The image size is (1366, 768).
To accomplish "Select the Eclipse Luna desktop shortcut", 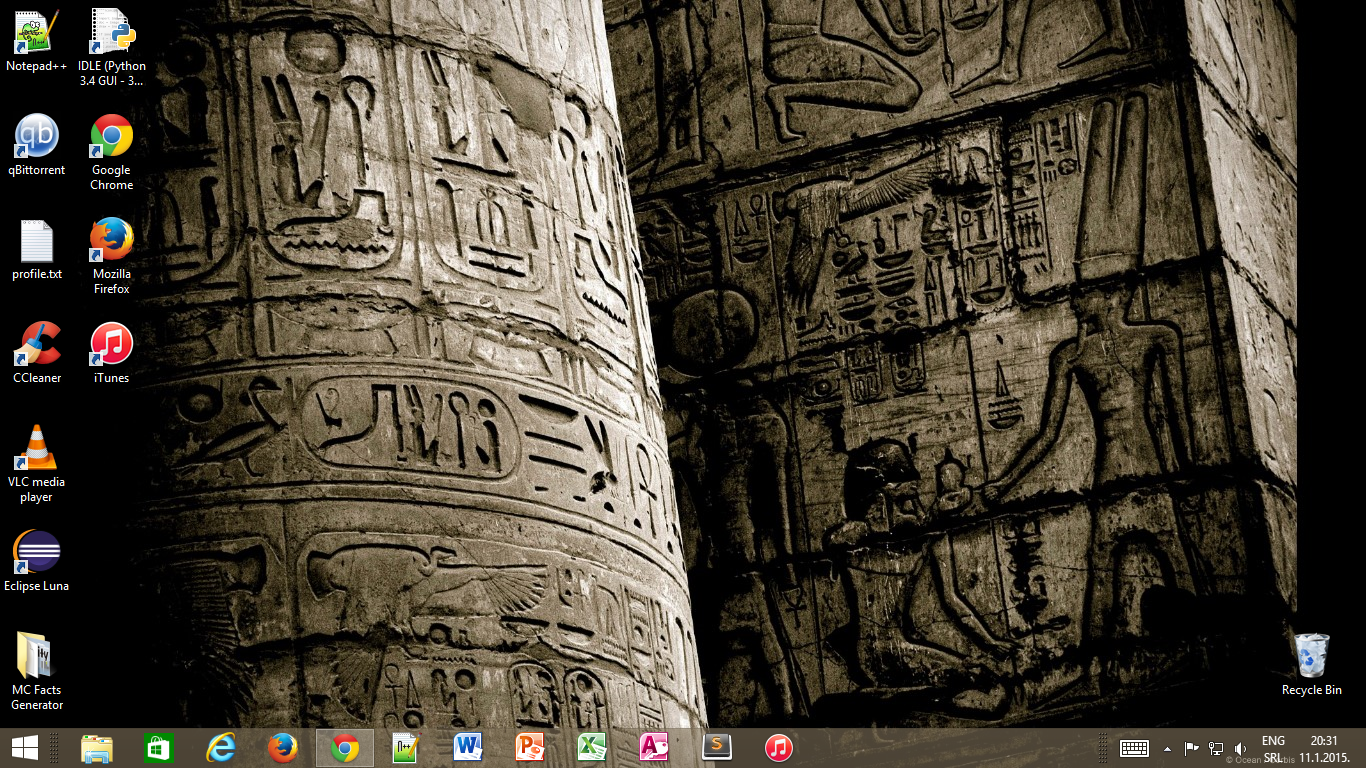I will point(36,562).
